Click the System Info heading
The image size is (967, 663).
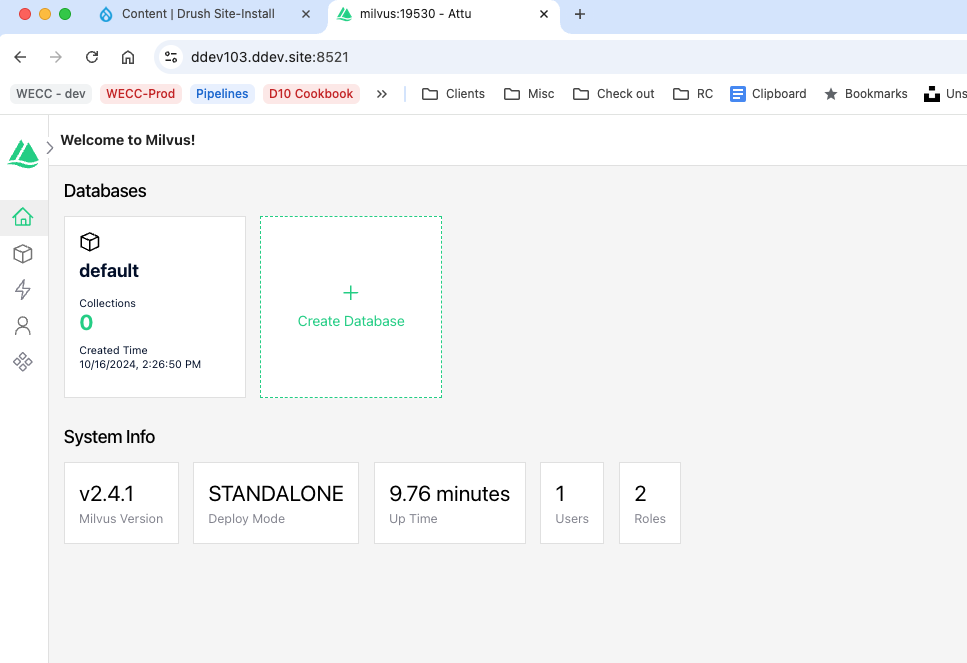click(x=109, y=437)
